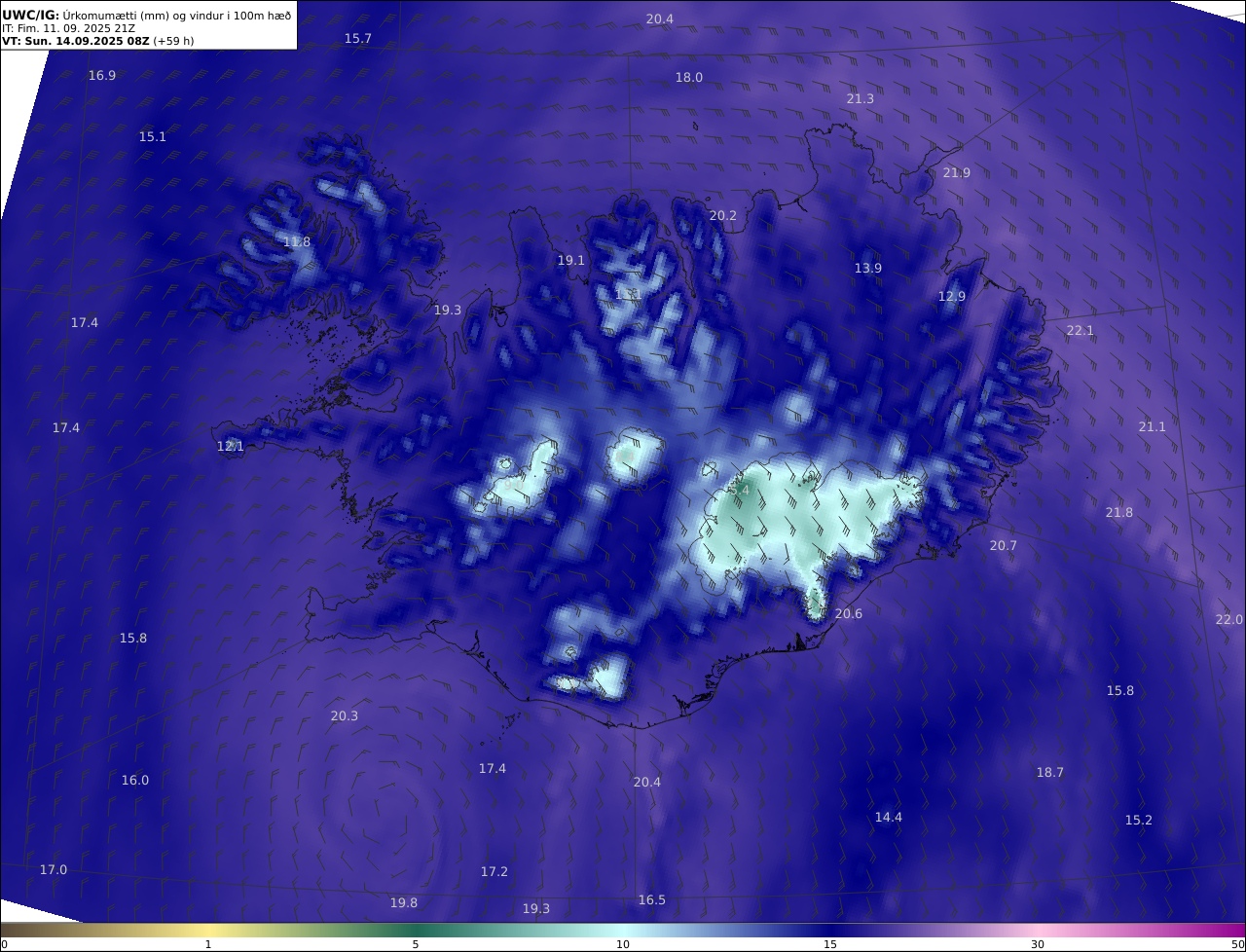Click the map value 13.9
Viewport: 1246px width, 952px height.
[868, 268]
